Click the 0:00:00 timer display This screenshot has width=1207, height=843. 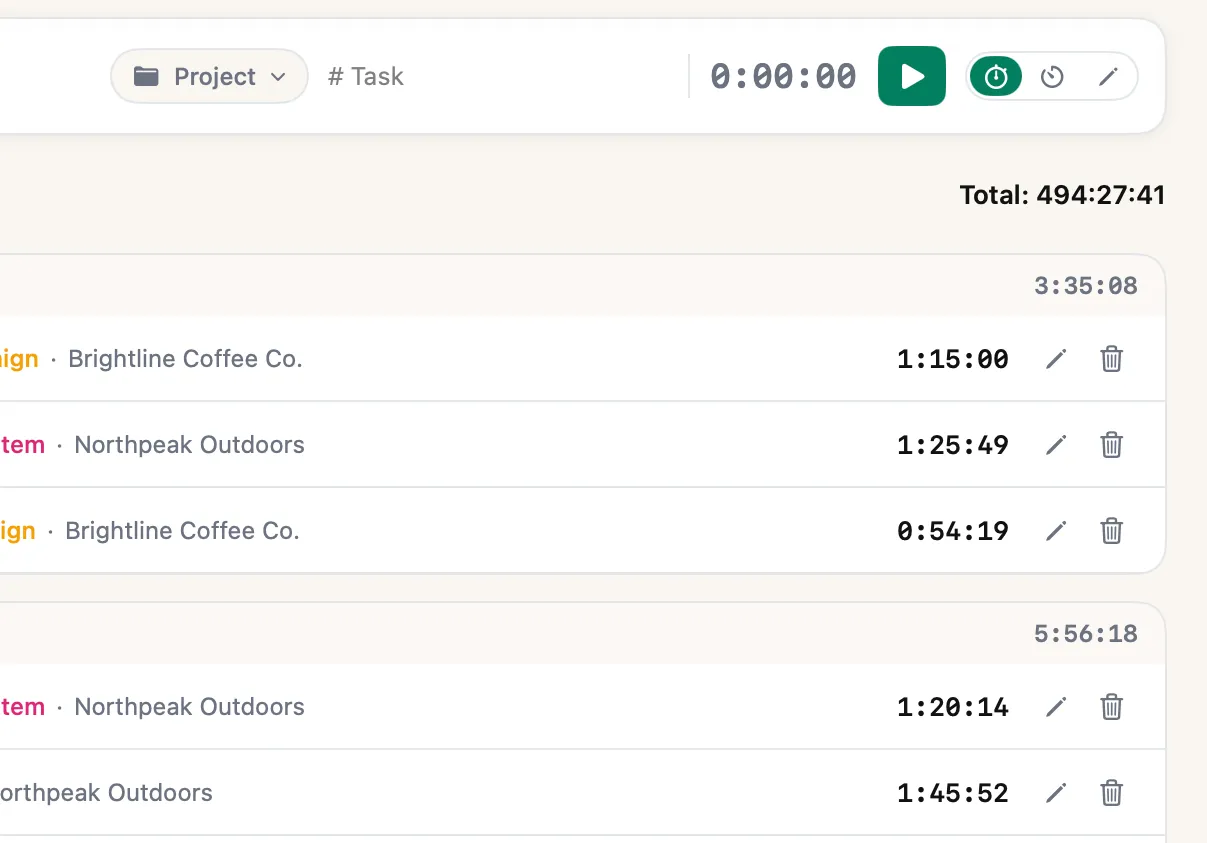[x=784, y=77]
